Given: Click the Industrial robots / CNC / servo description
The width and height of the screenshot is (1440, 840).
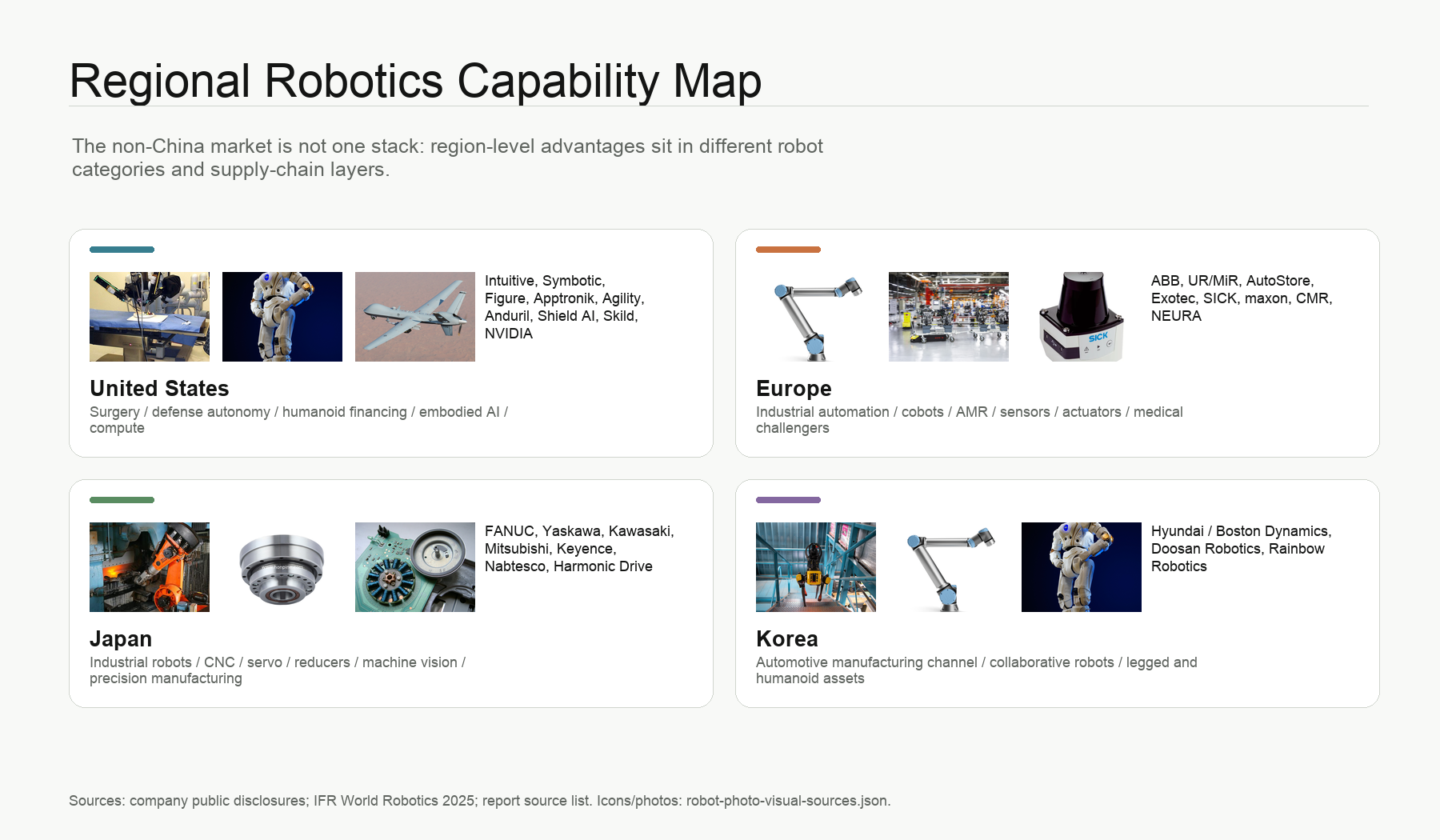Looking at the screenshot, I should [278, 670].
